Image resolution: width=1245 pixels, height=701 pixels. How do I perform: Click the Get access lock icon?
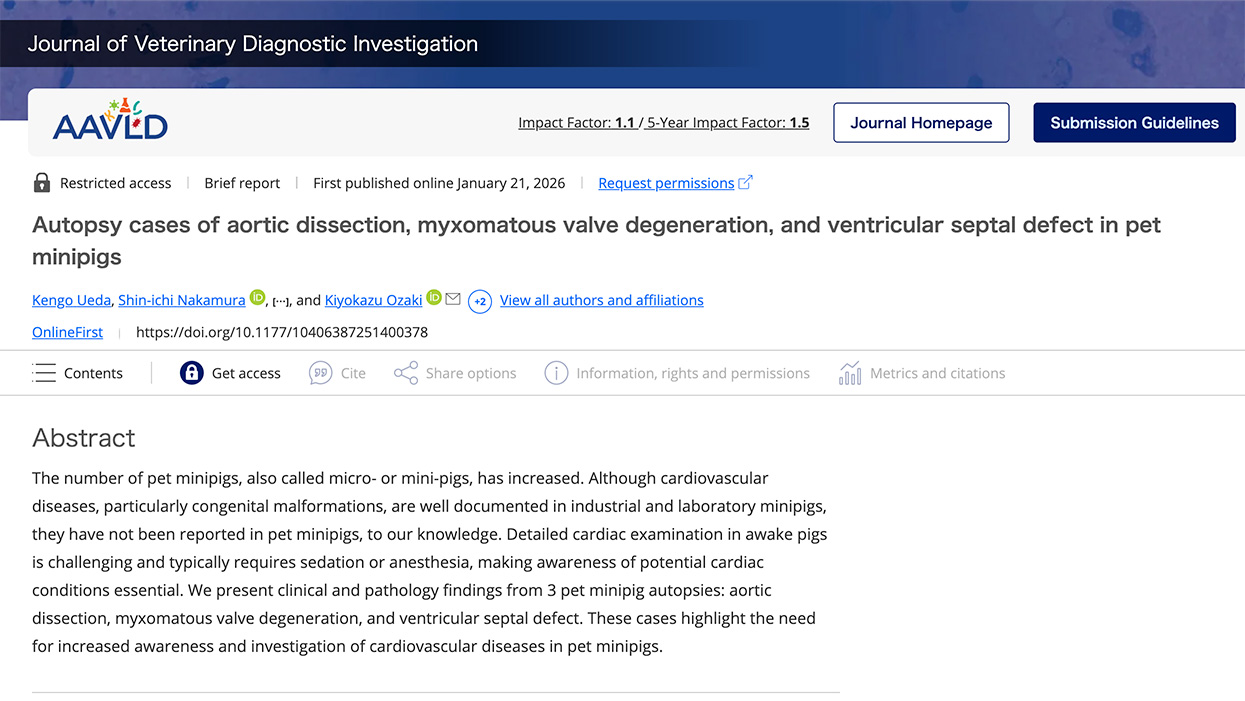pos(191,373)
